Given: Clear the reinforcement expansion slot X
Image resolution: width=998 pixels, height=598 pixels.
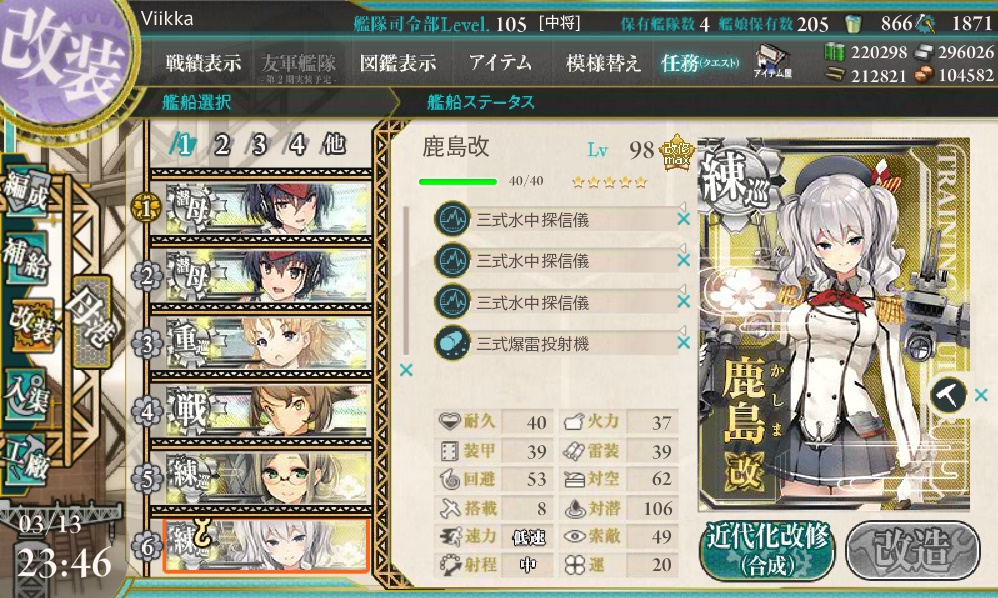Looking at the screenshot, I should pyautogui.click(x=981, y=395).
